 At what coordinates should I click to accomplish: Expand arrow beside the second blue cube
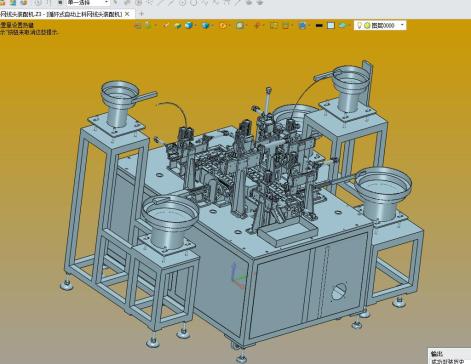point(212,25)
